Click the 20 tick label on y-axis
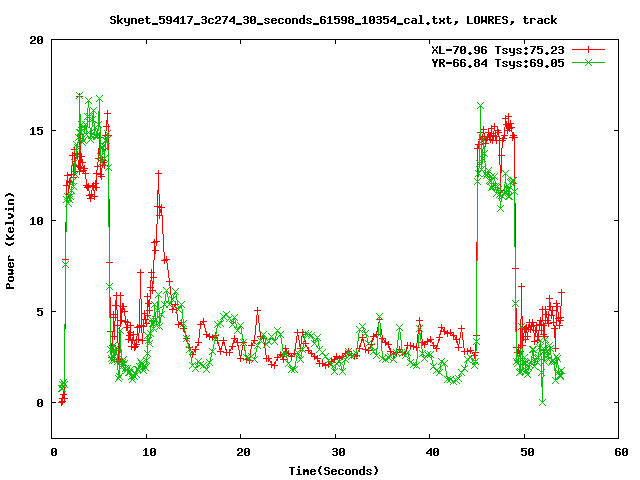Image resolution: width=640 pixels, height=480 pixels. (36, 40)
